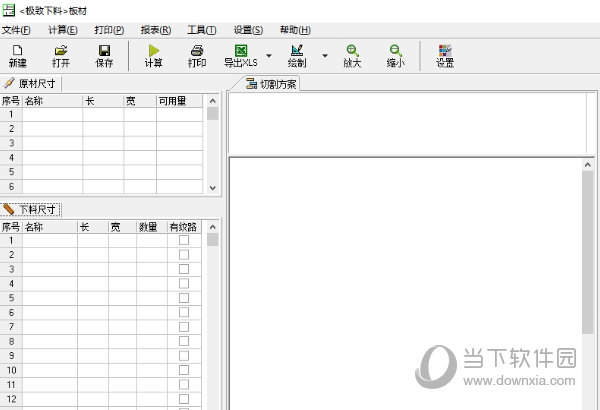Open a file with the 打开 icon
This screenshot has height=410, width=600.
click(x=61, y=56)
